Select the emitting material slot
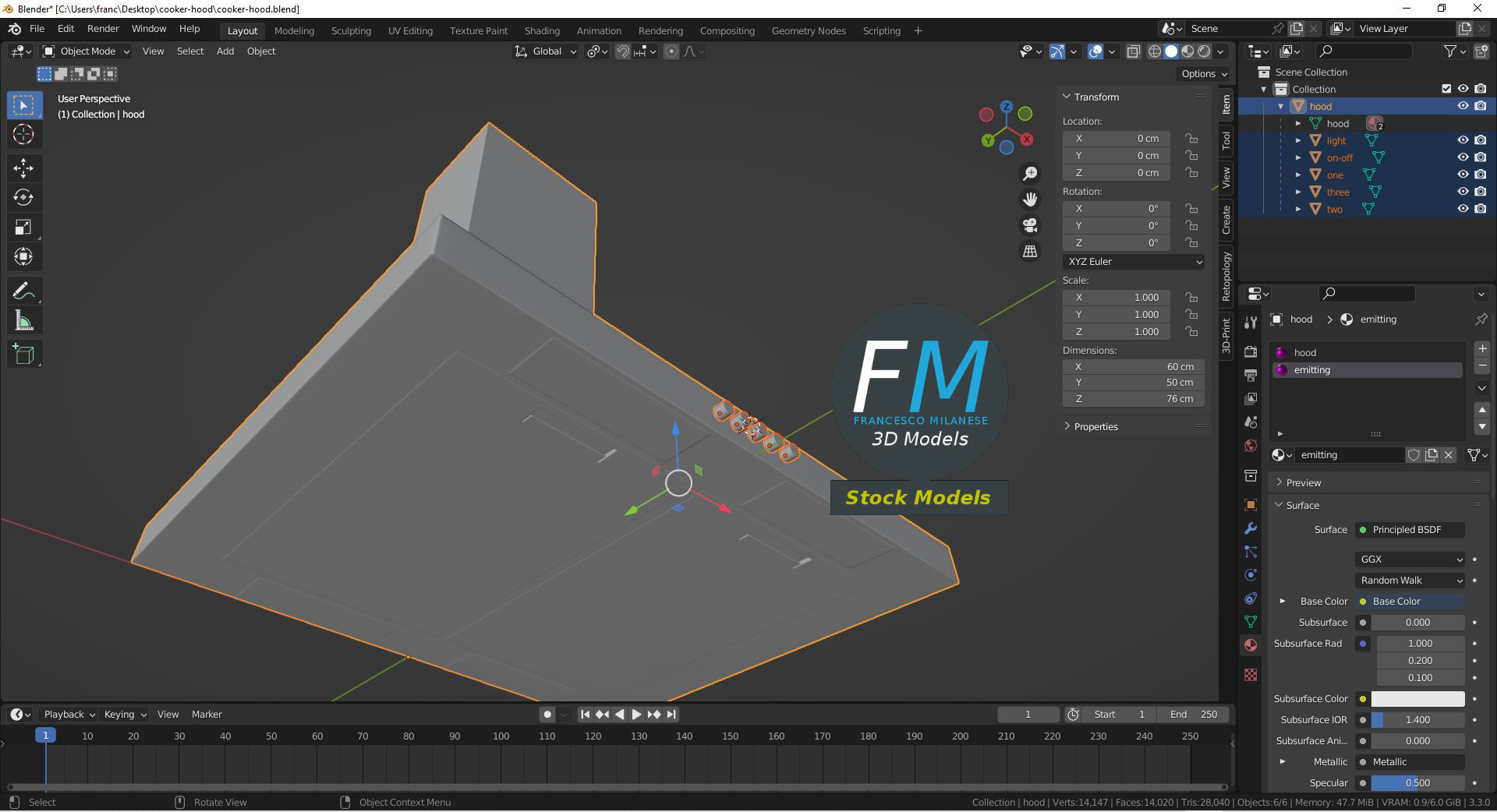The image size is (1497, 812). [1368, 370]
